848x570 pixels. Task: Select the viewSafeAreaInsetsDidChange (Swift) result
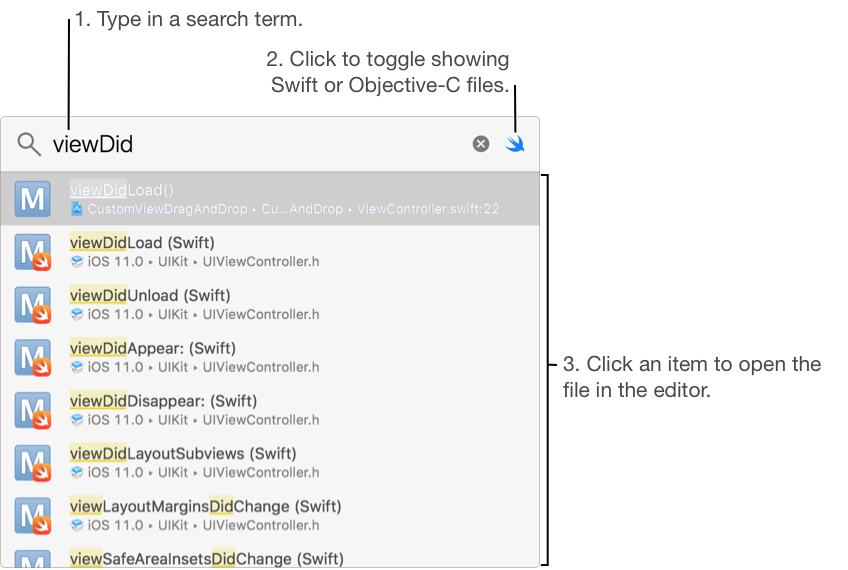point(270,558)
